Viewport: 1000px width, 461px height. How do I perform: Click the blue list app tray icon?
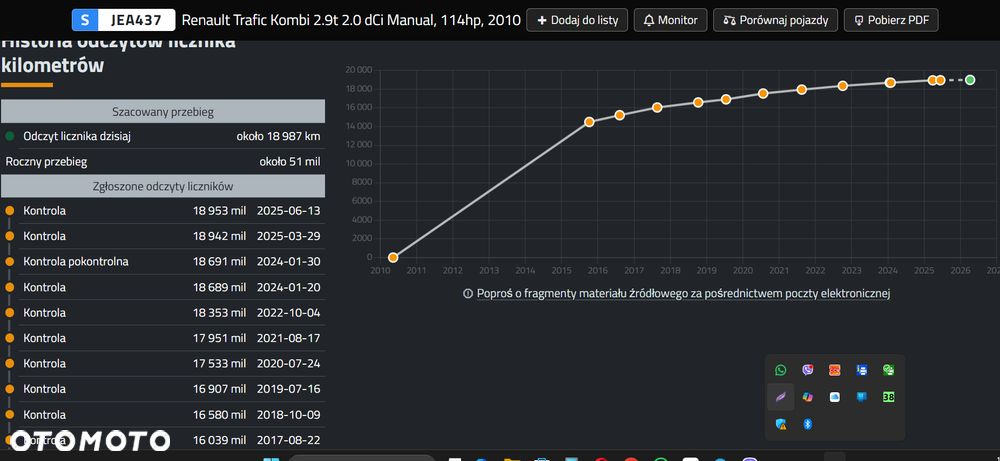862,370
